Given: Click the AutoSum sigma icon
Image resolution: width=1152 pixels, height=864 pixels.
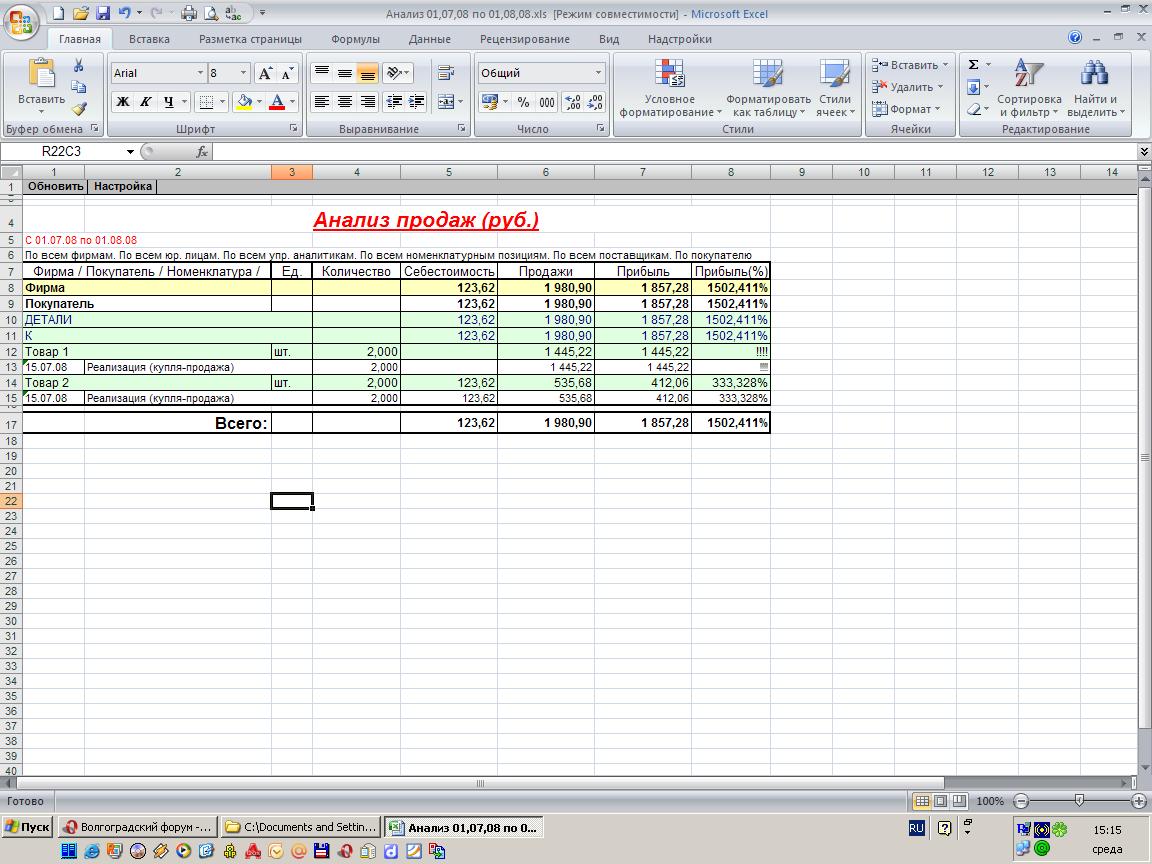Looking at the screenshot, I should (x=973, y=65).
